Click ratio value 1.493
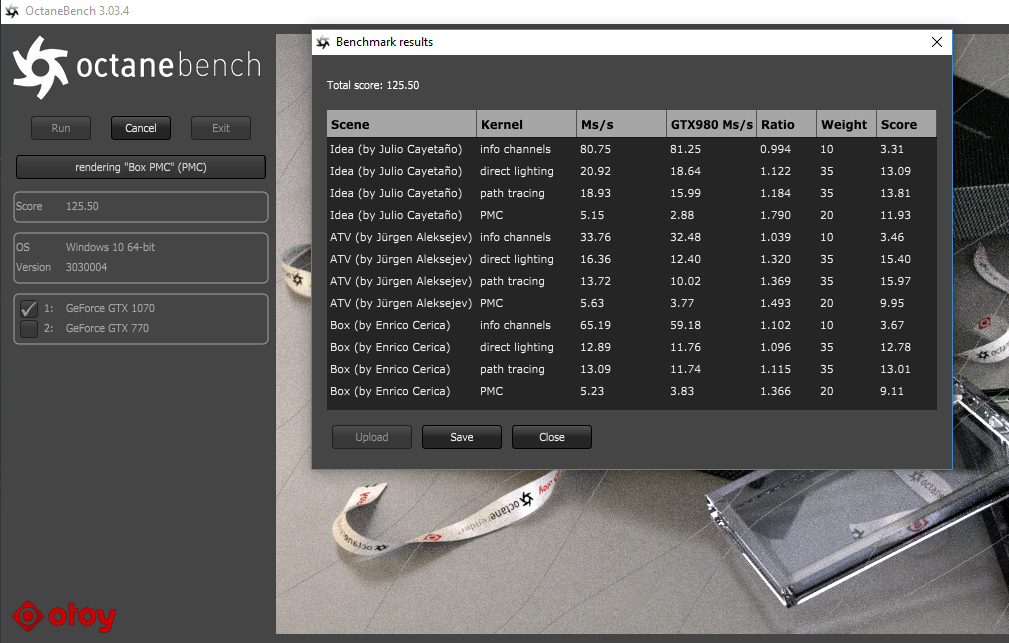This screenshot has height=643, width=1009. pos(775,303)
